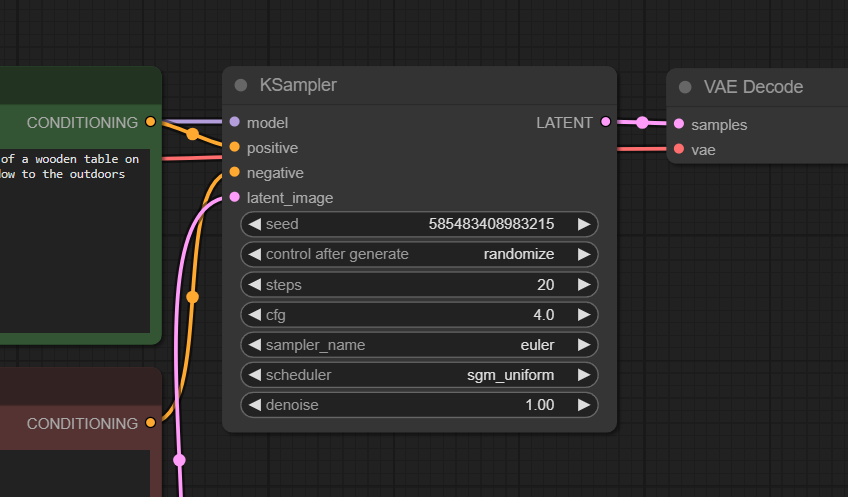This screenshot has width=848, height=497.
Task: Select the VAE Decode node title
Action: 753,87
